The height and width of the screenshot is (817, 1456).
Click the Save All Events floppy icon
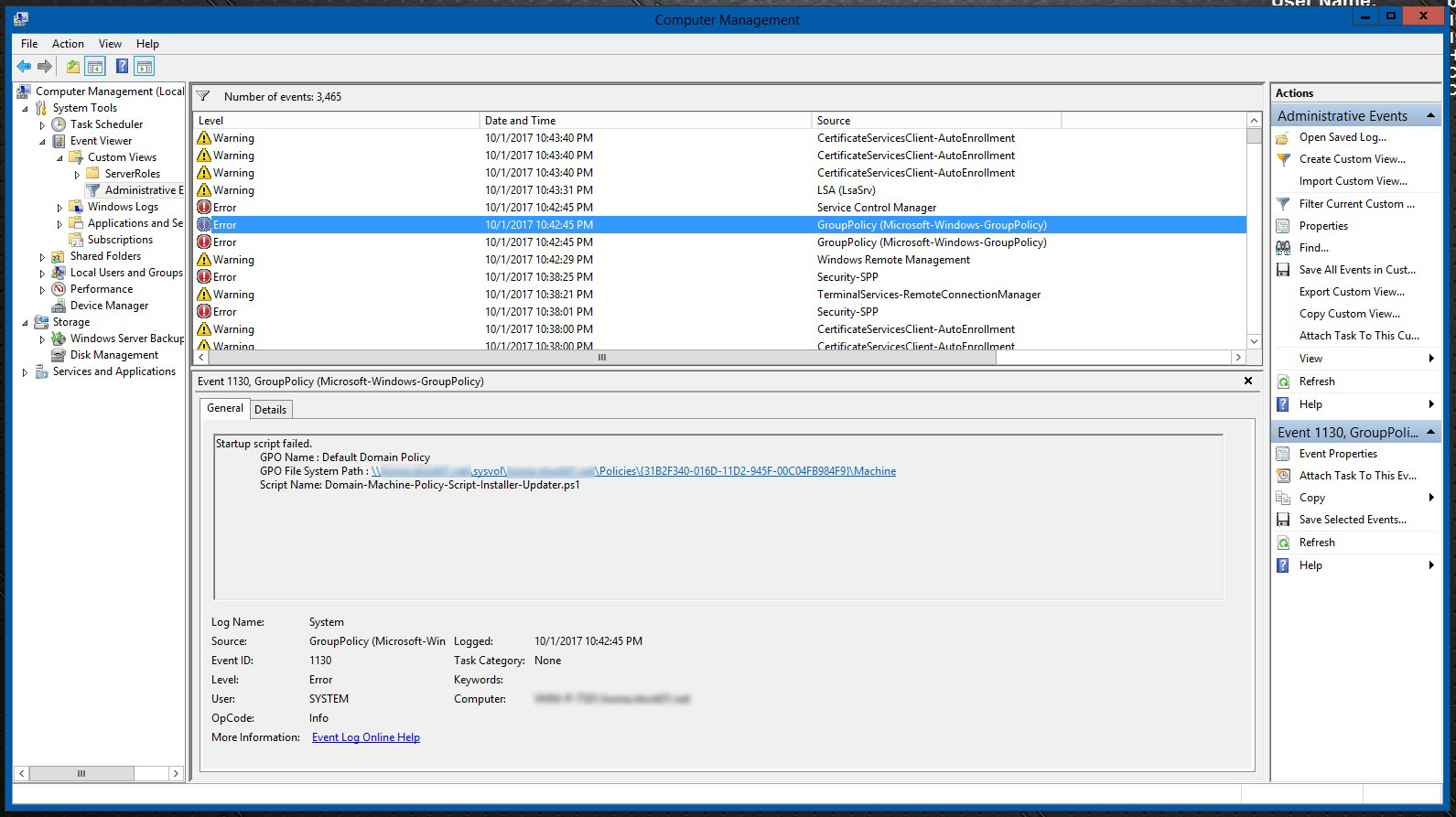(x=1283, y=270)
